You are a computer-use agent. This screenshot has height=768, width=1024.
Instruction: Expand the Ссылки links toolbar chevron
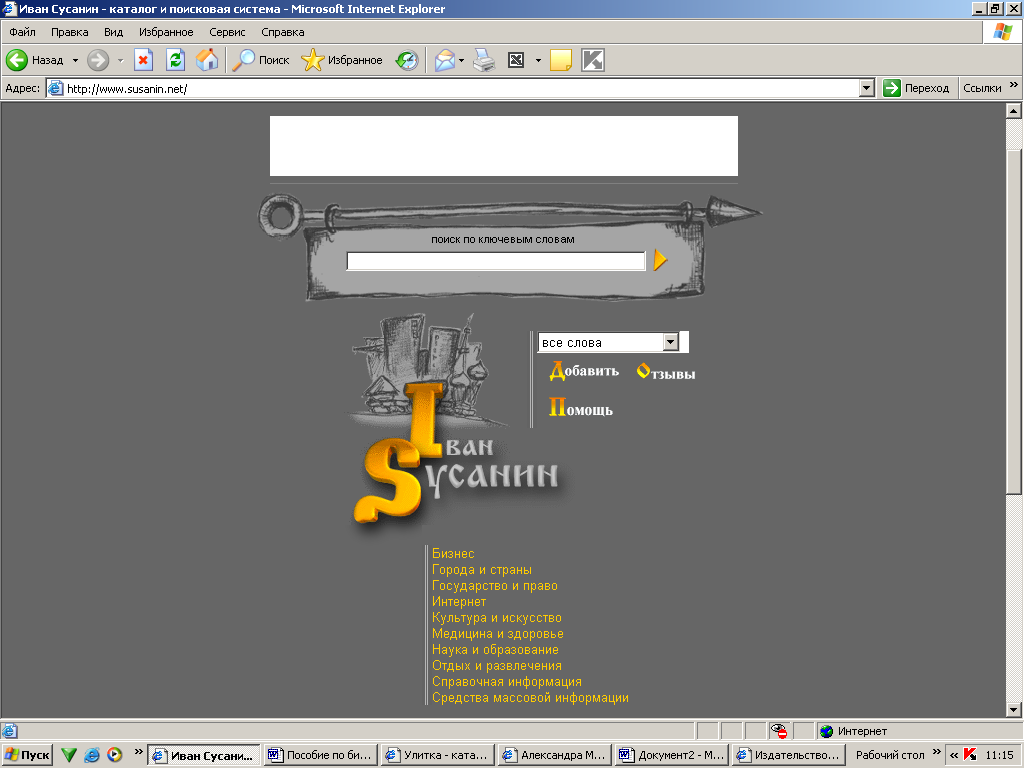click(x=1014, y=85)
